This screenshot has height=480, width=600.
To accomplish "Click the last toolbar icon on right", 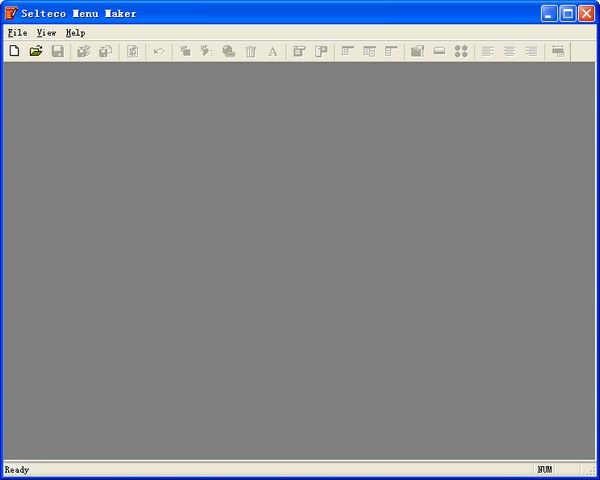I will [558, 51].
